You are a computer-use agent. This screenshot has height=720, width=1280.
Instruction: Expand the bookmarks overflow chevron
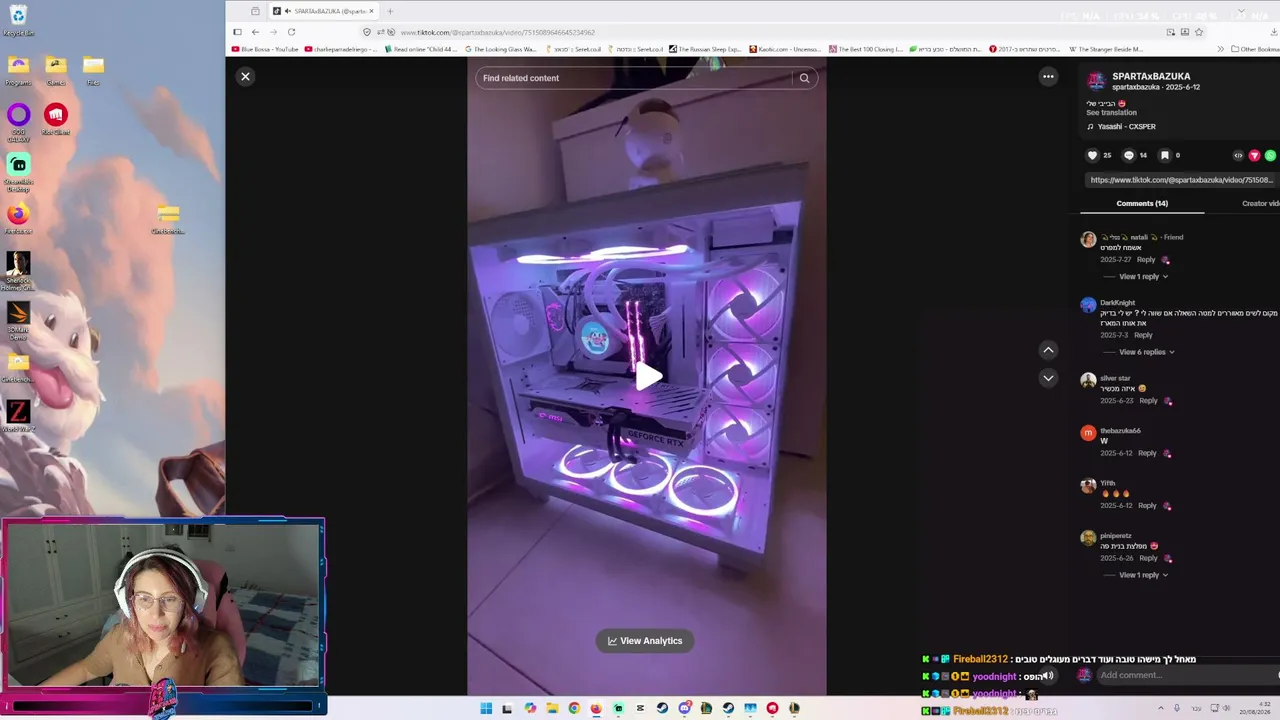coord(1220,49)
